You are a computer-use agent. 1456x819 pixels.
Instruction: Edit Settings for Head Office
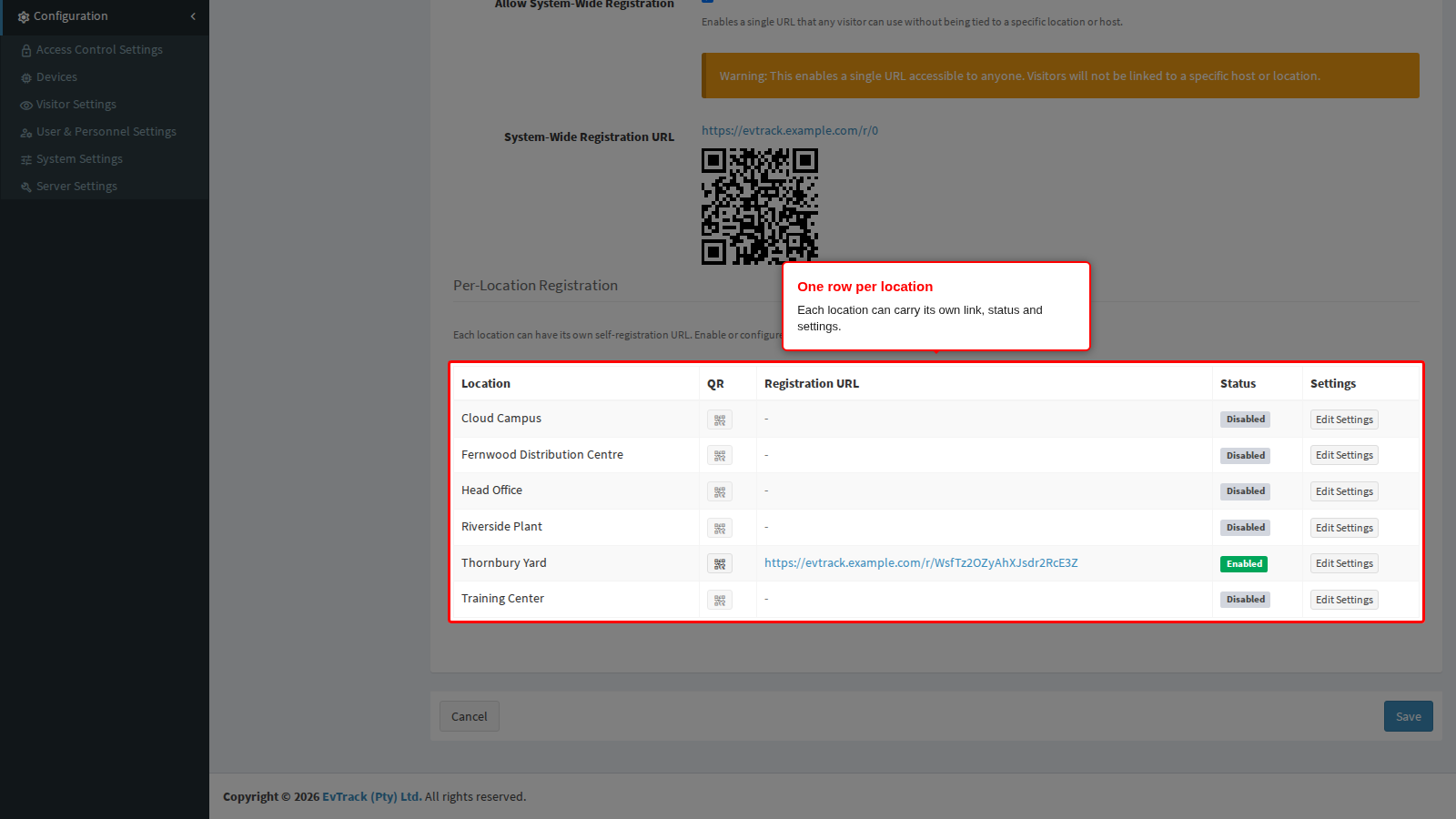tap(1344, 491)
